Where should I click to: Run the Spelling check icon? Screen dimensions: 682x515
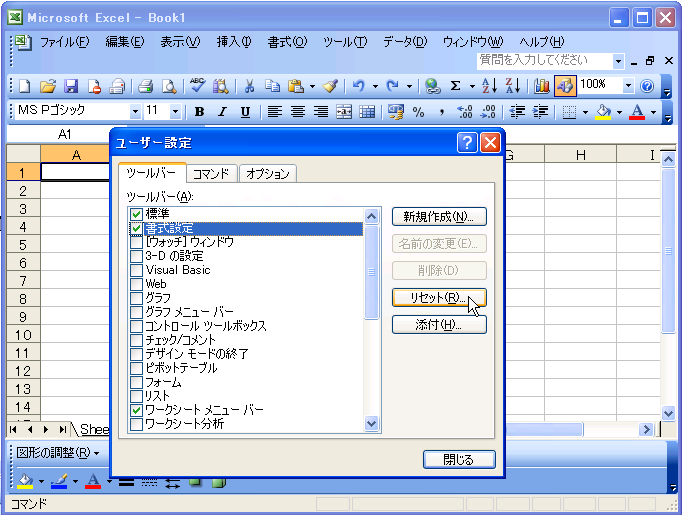click(197, 85)
